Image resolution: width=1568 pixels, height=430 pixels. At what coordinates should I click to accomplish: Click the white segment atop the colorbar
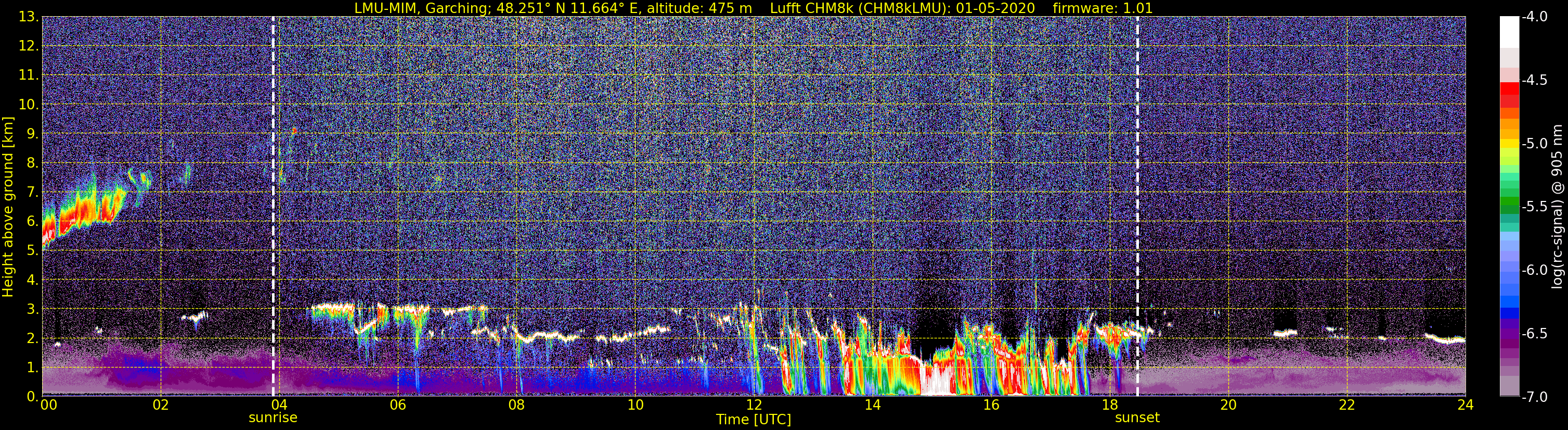(1510, 32)
